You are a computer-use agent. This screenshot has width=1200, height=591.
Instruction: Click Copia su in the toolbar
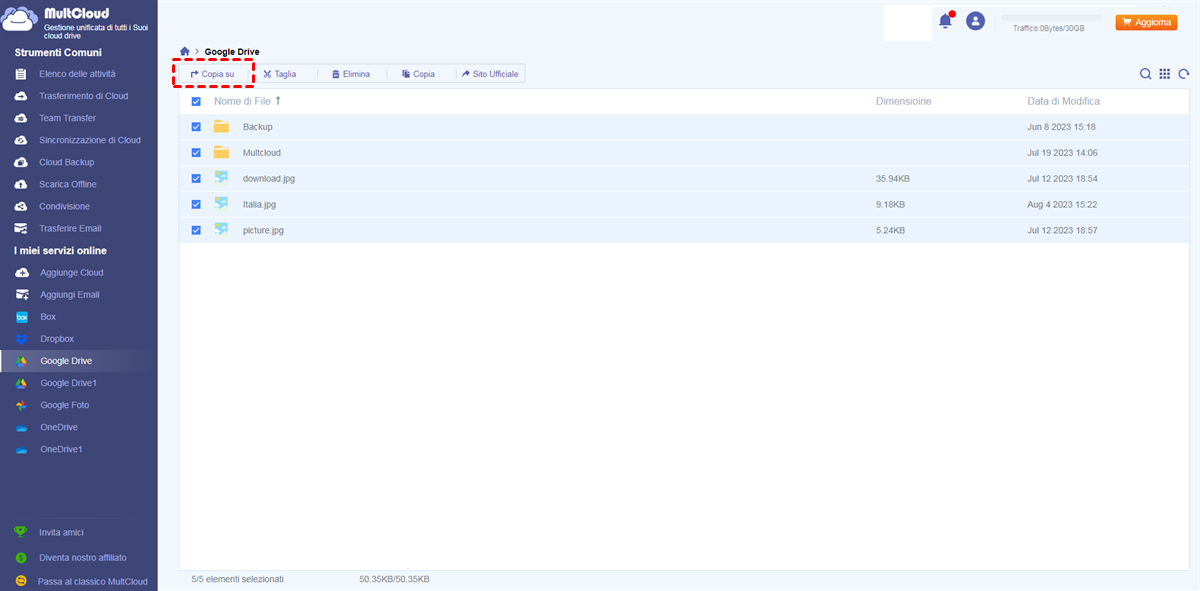pyautogui.click(x=212, y=74)
